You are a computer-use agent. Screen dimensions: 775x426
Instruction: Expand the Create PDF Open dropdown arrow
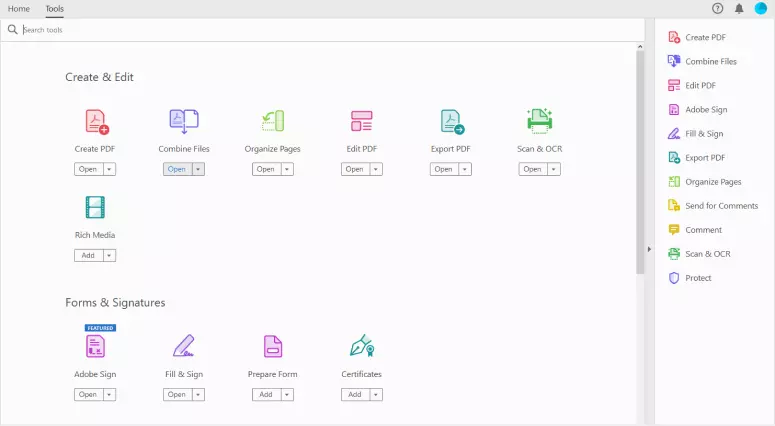click(x=109, y=169)
